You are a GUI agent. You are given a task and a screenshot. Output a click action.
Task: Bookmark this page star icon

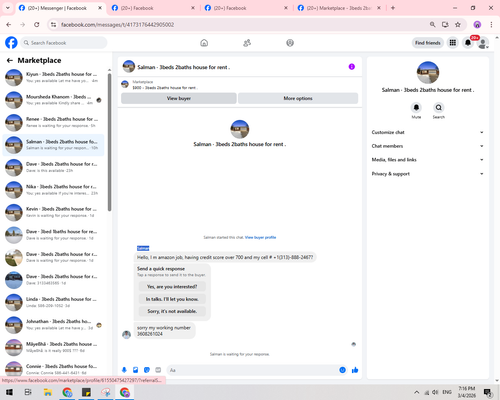[458, 24]
